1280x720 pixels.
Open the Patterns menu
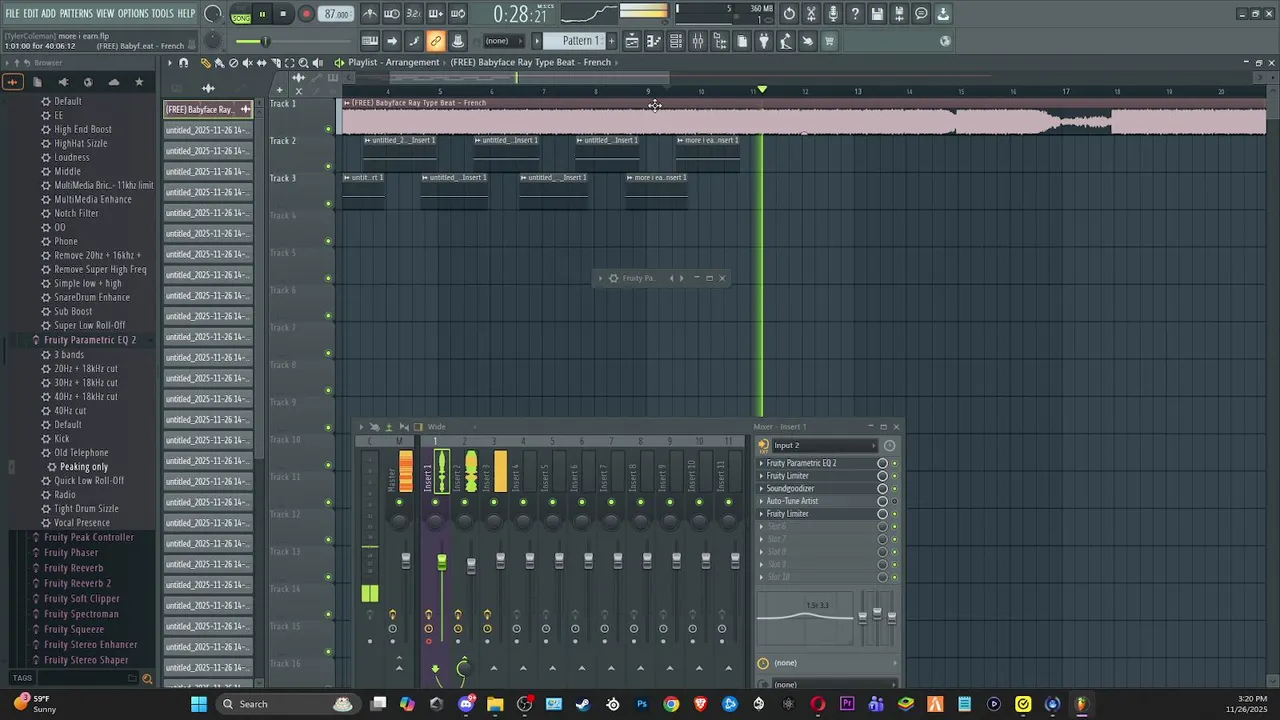pos(76,13)
